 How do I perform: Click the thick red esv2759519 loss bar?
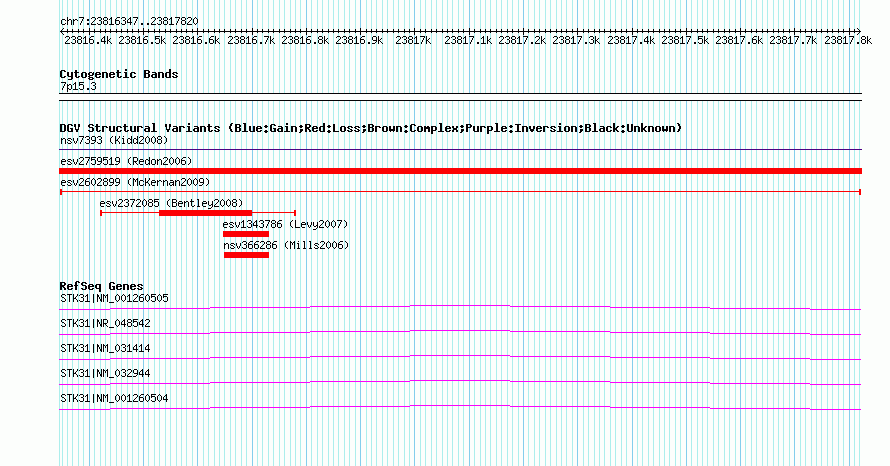[460, 171]
